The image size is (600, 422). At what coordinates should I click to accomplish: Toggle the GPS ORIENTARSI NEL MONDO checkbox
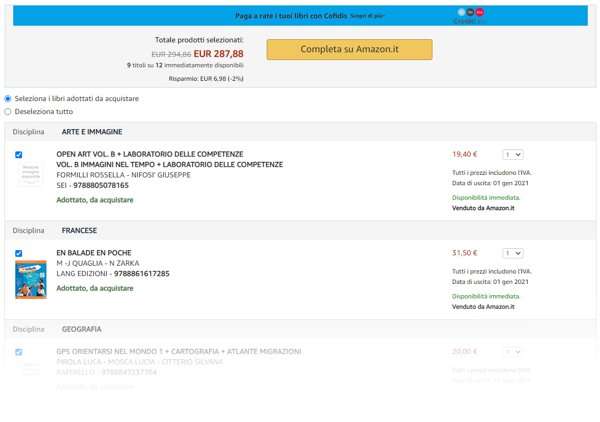pyautogui.click(x=18, y=352)
